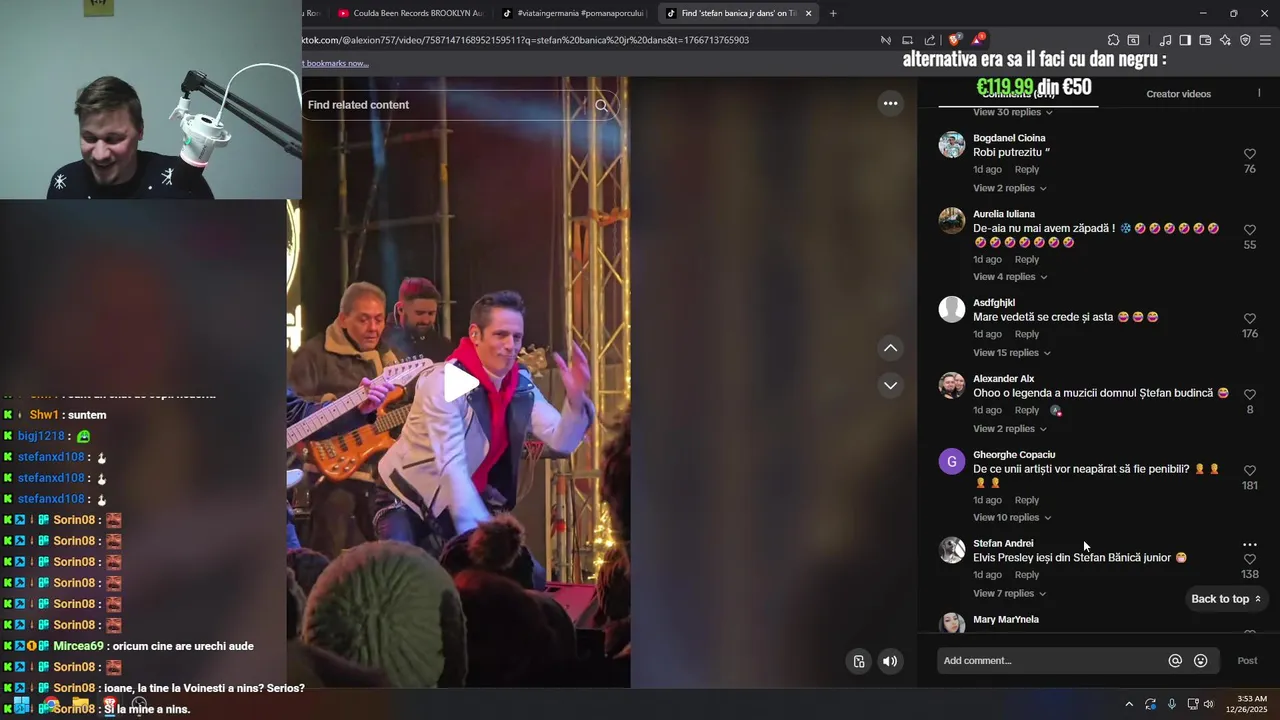Open Gheorghe Copaciu's profile avatar
Image resolution: width=1280 pixels, height=720 pixels.
coord(951,462)
